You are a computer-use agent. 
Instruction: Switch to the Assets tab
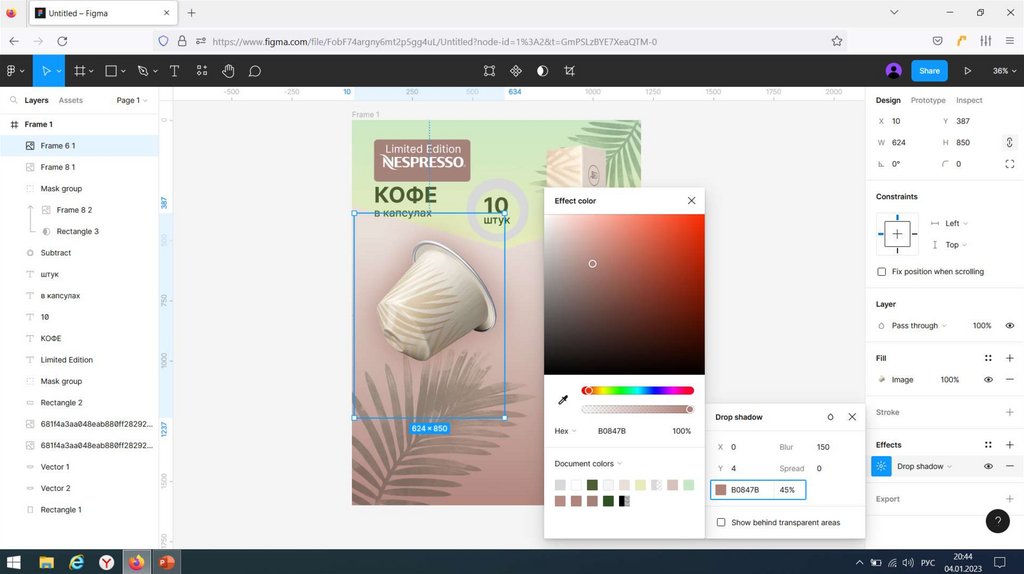click(71, 100)
